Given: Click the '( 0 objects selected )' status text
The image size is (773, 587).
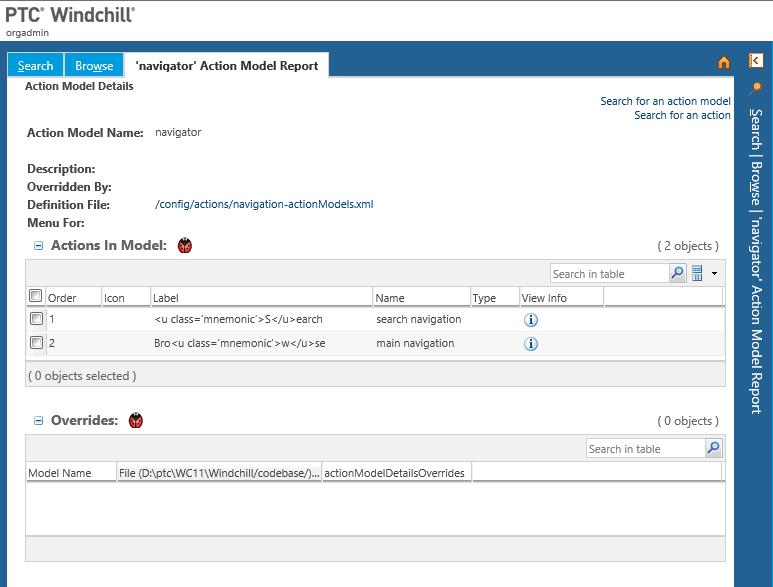Looking at the screenshot, I should (x=82, y=376).
